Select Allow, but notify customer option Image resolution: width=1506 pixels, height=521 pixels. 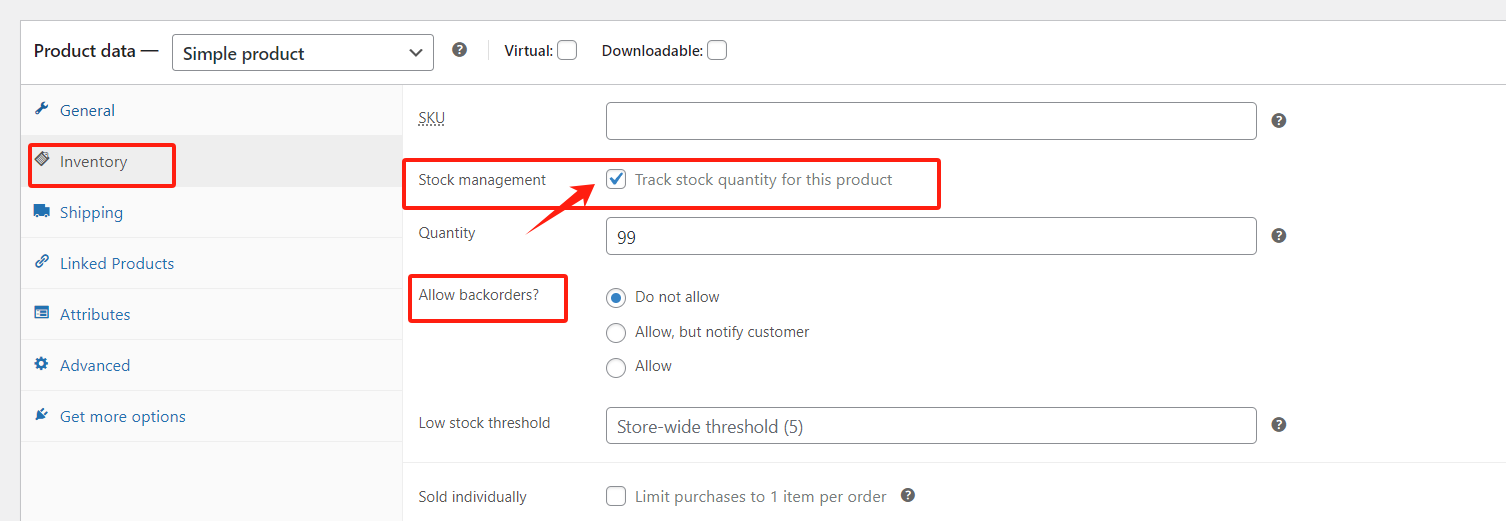(616, 332)
